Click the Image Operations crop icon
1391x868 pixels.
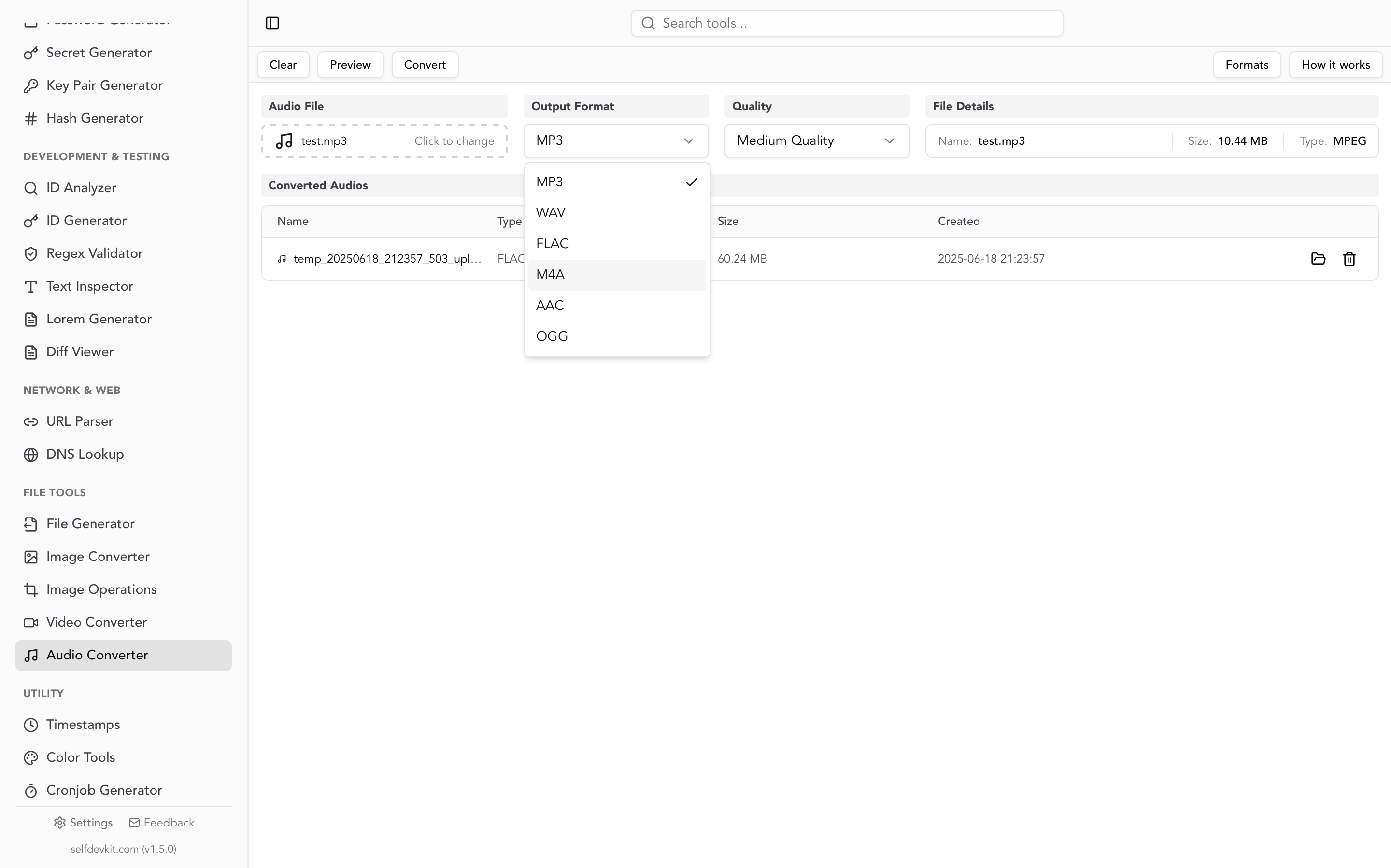coord(31,589)
